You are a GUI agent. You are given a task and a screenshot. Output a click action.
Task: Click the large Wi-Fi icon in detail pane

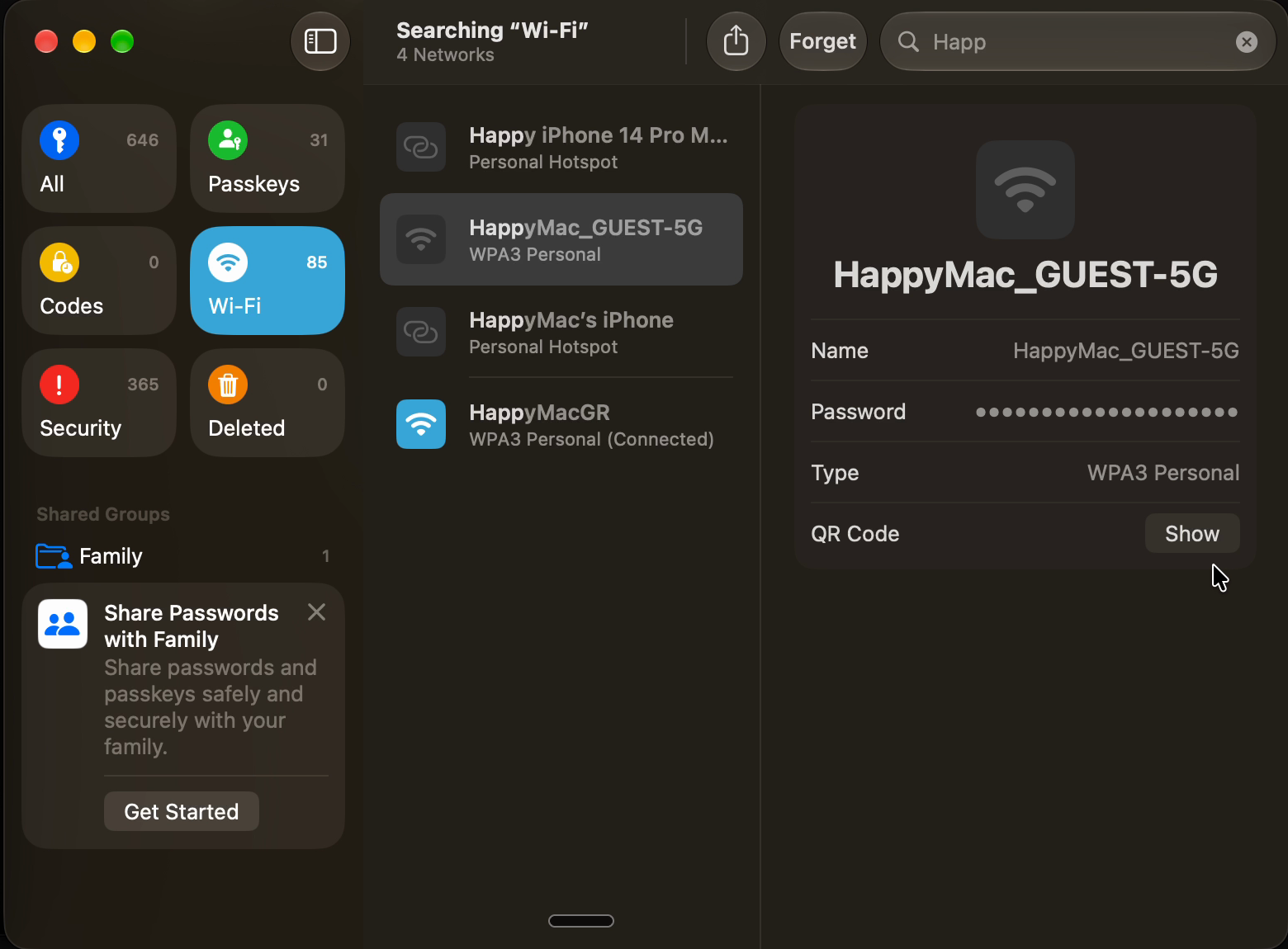pyautogui.click(x=1025, y=190)
